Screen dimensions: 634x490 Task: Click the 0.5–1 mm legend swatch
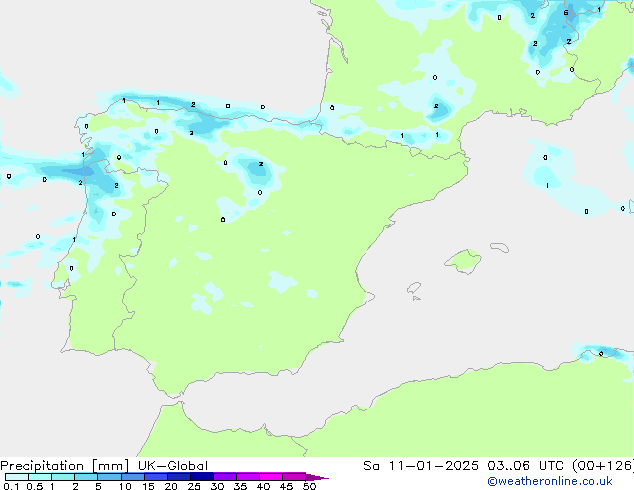(x=40, y=477)
